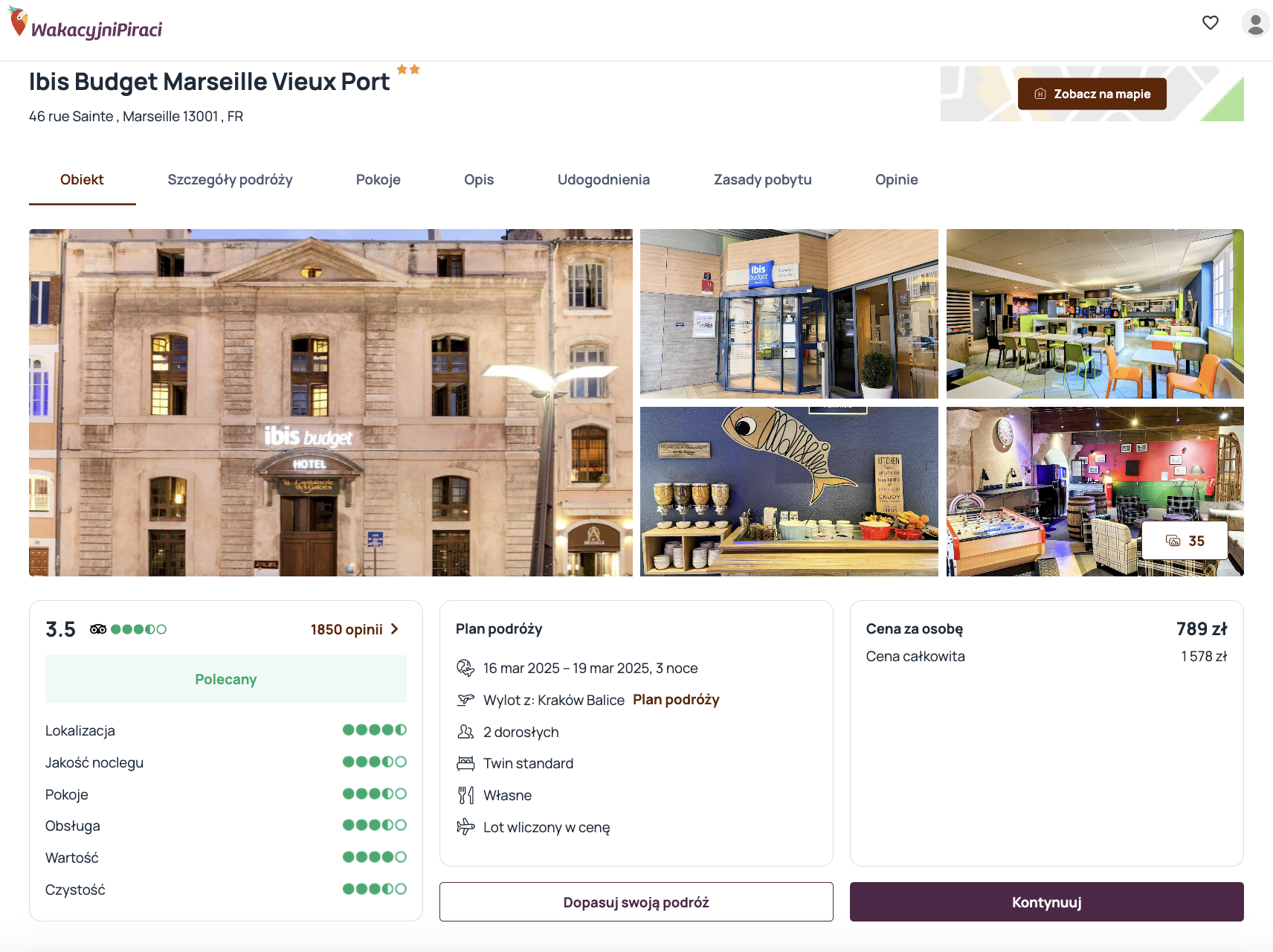Open the Opinie tab
Screen dimensions: 1273x952
896,179
